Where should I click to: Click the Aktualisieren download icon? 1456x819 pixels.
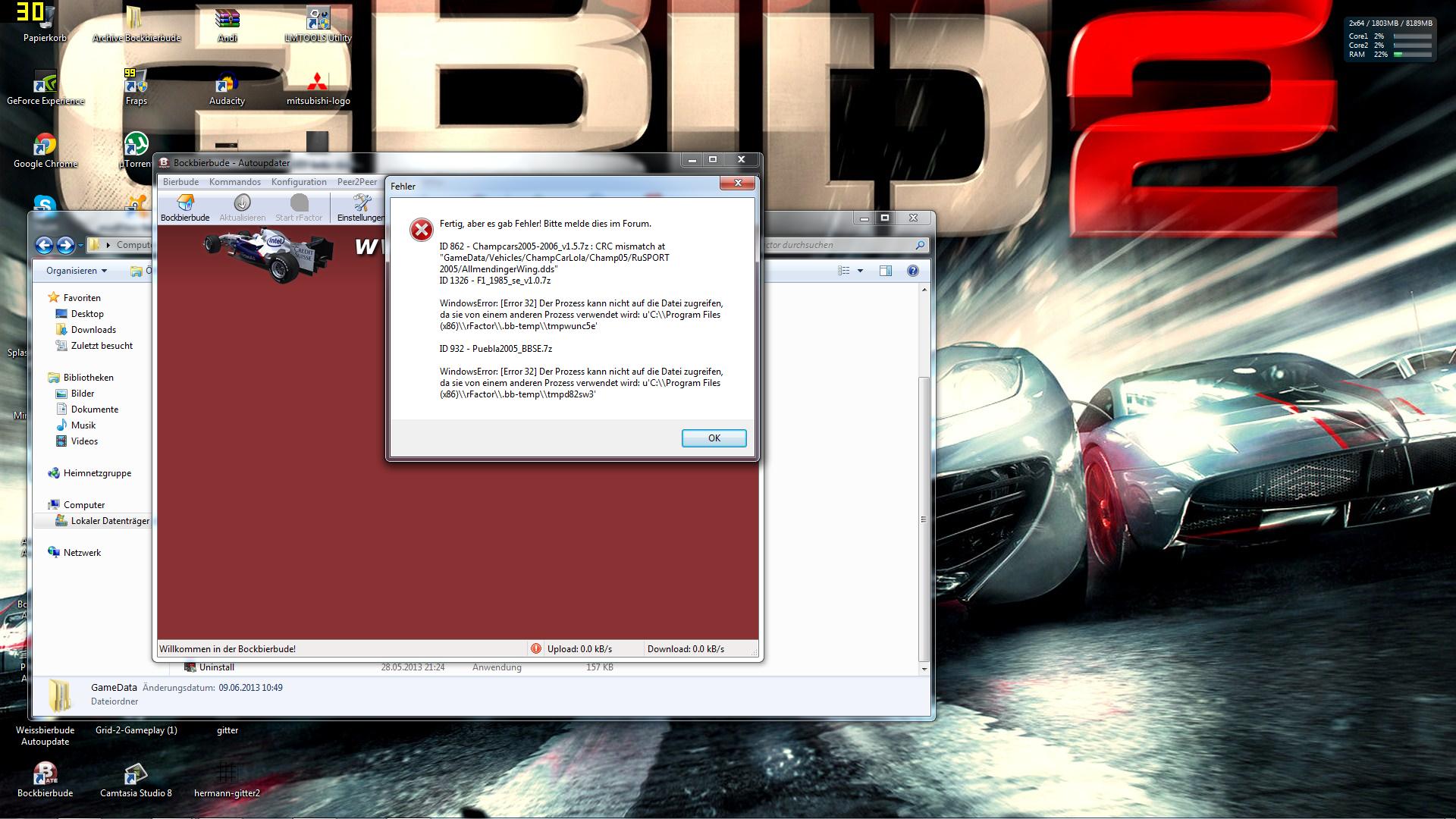[x=243, y=203]
